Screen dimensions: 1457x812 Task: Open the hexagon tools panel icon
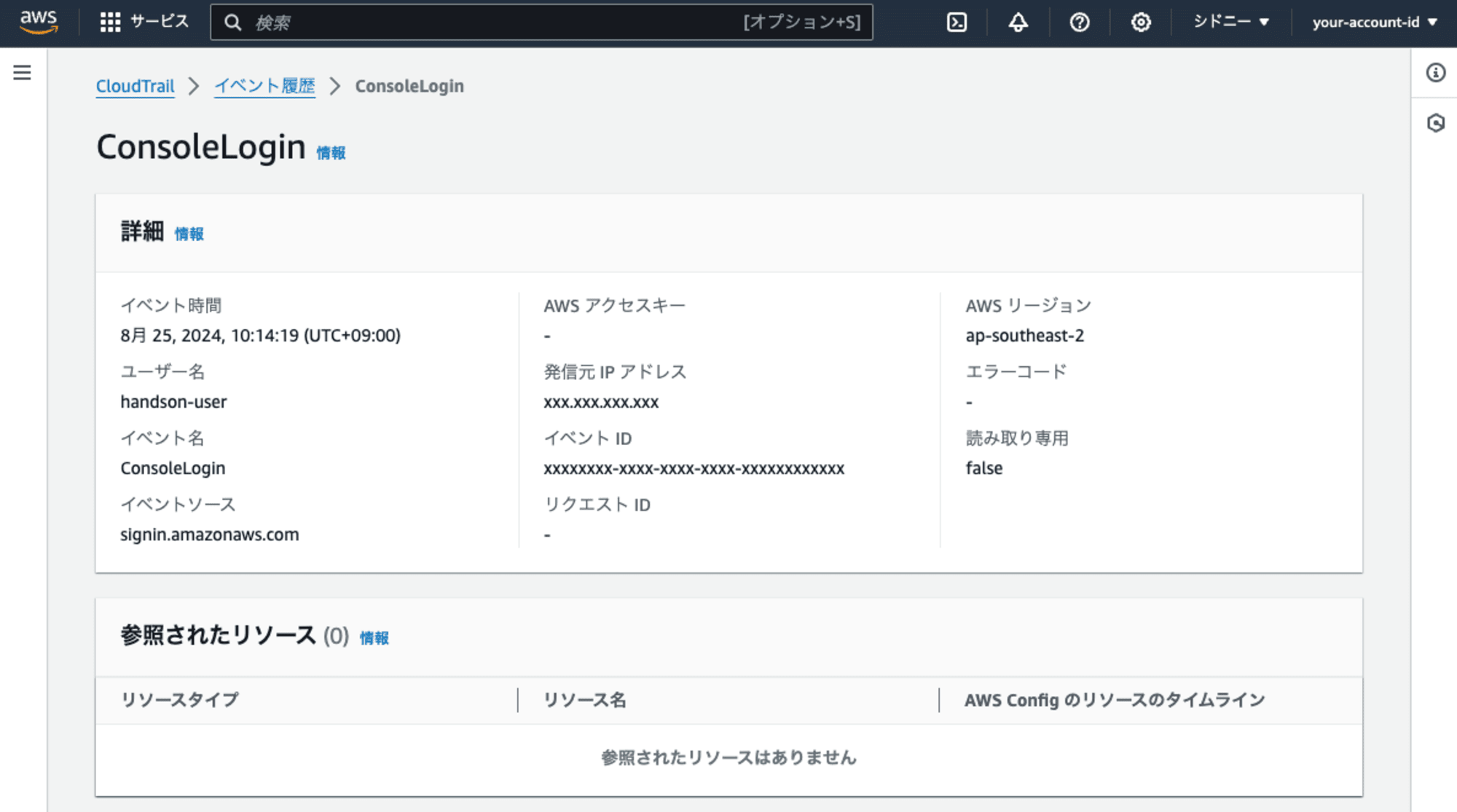1435,123
